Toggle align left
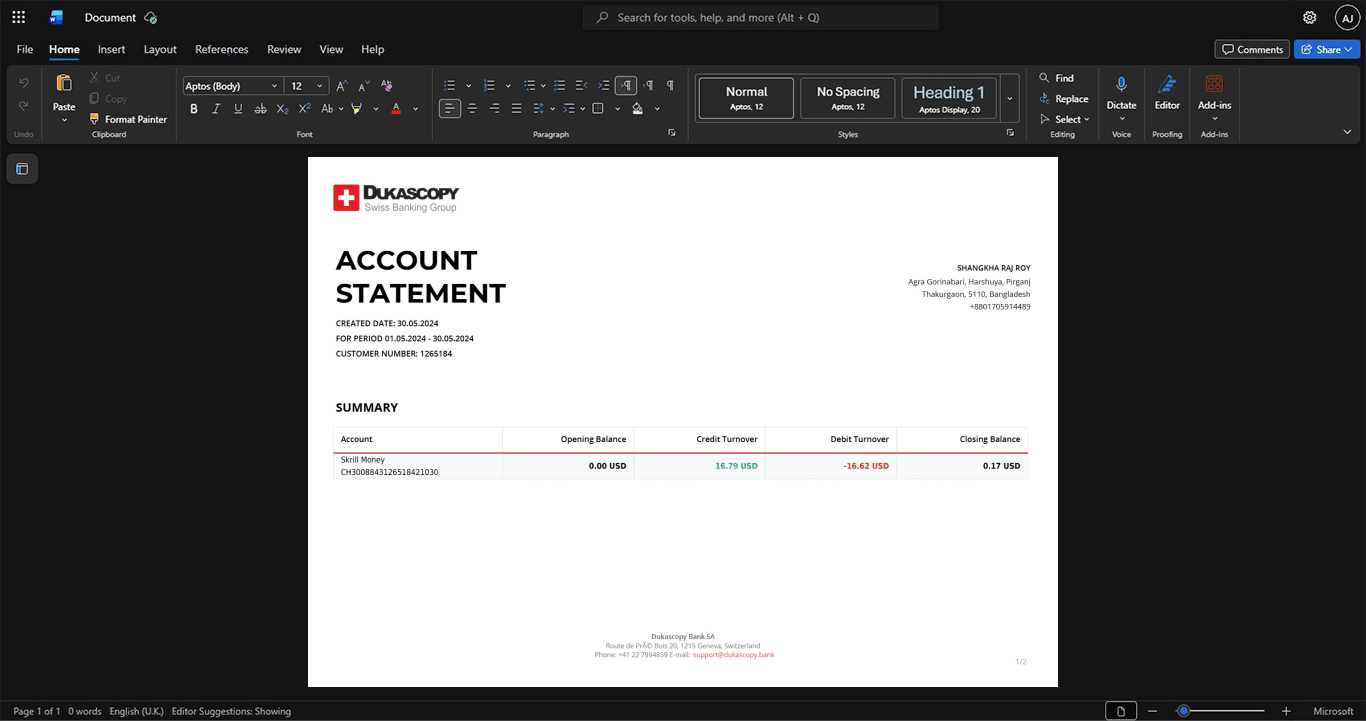The width and height of the screenshot is (1366, 721). (x=450, y=108)
